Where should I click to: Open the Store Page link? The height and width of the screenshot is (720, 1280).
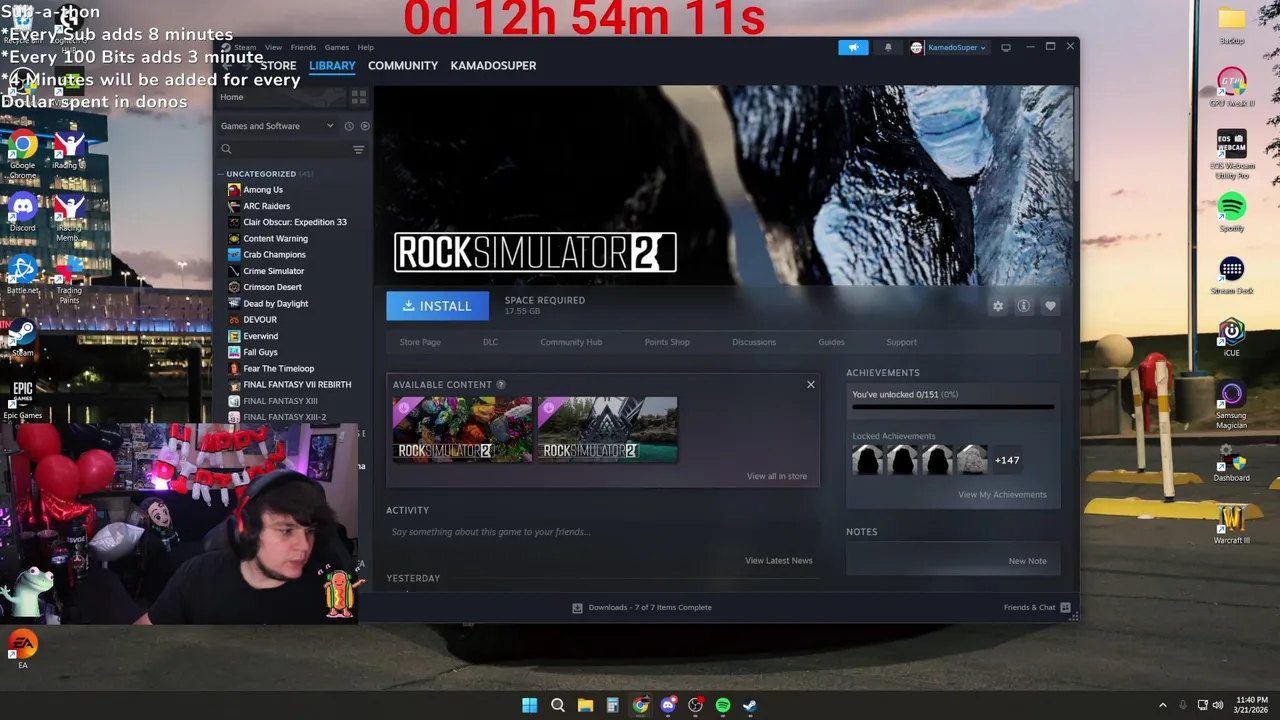click(x=420, y=342)
